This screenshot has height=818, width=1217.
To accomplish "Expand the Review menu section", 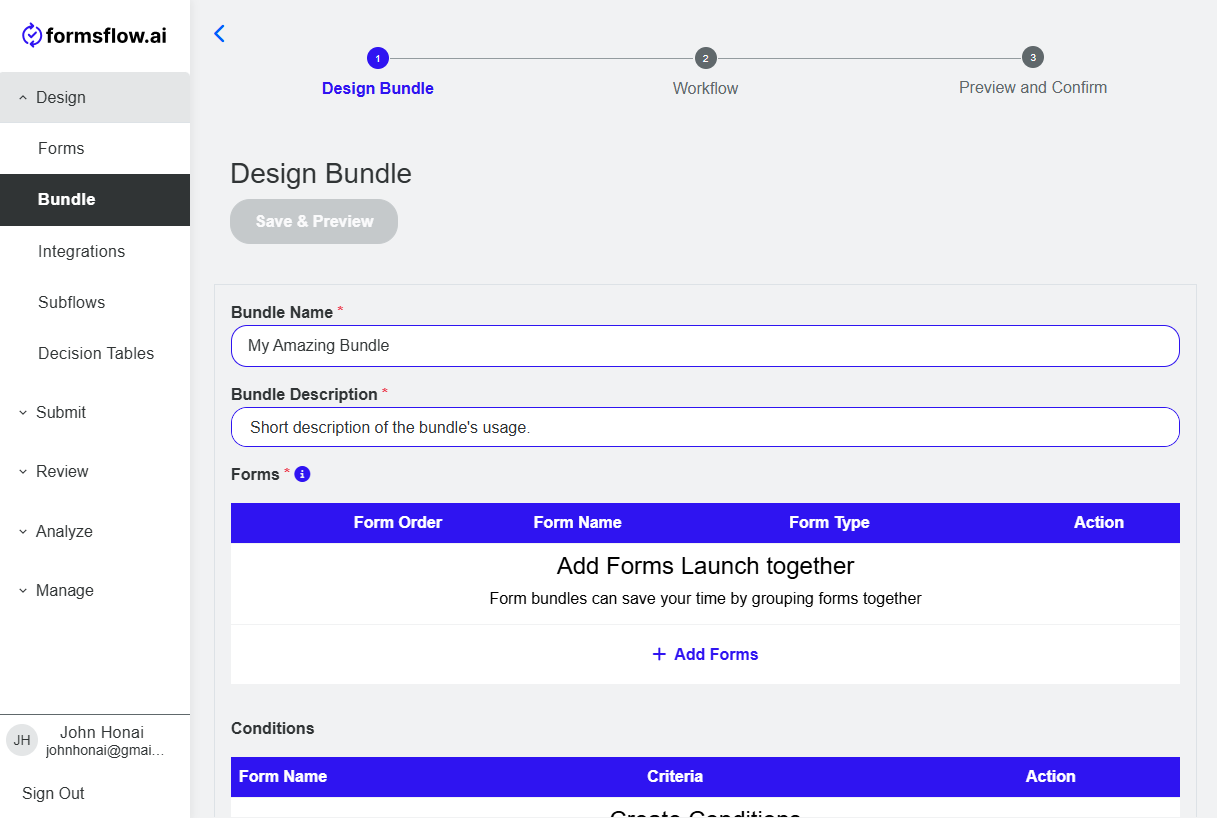I will tap(95, 471).
